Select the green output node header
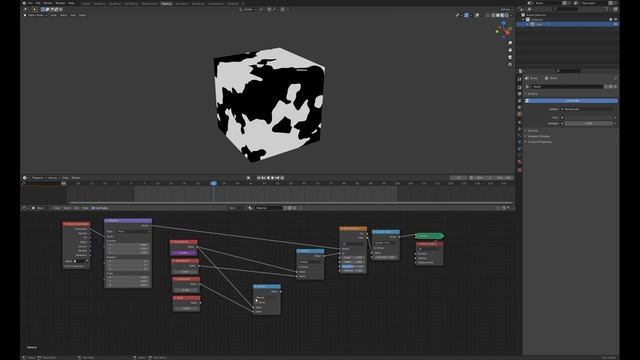Screen dimensions: 640x360 point(429,236)
